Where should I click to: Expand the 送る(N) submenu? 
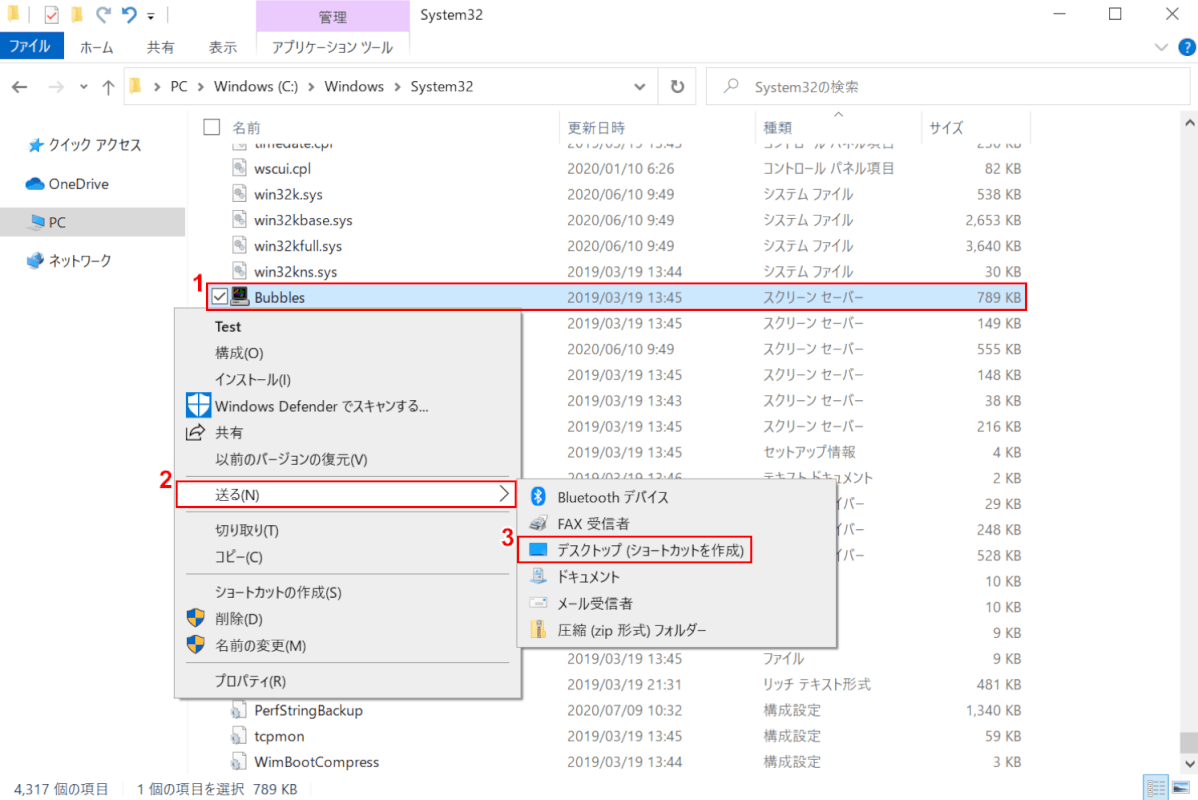pos(345,494)
